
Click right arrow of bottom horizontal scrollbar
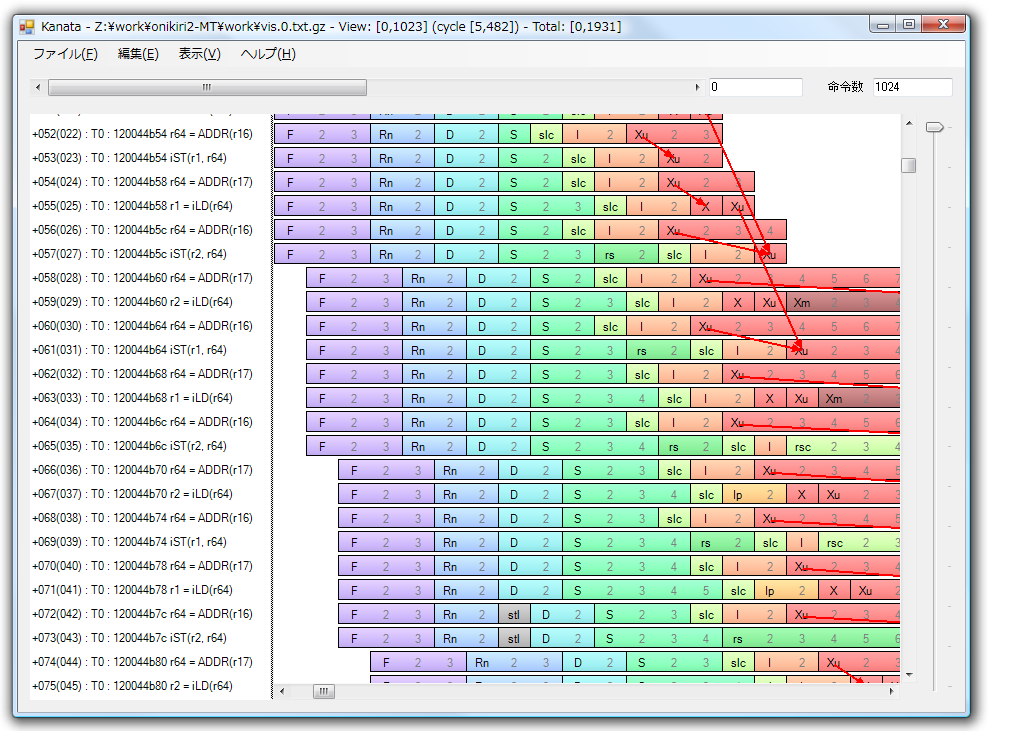coord(892,691)
